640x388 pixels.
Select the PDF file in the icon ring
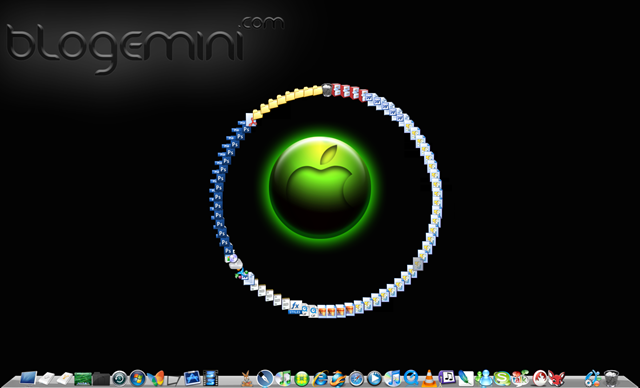tap(251, 120)
